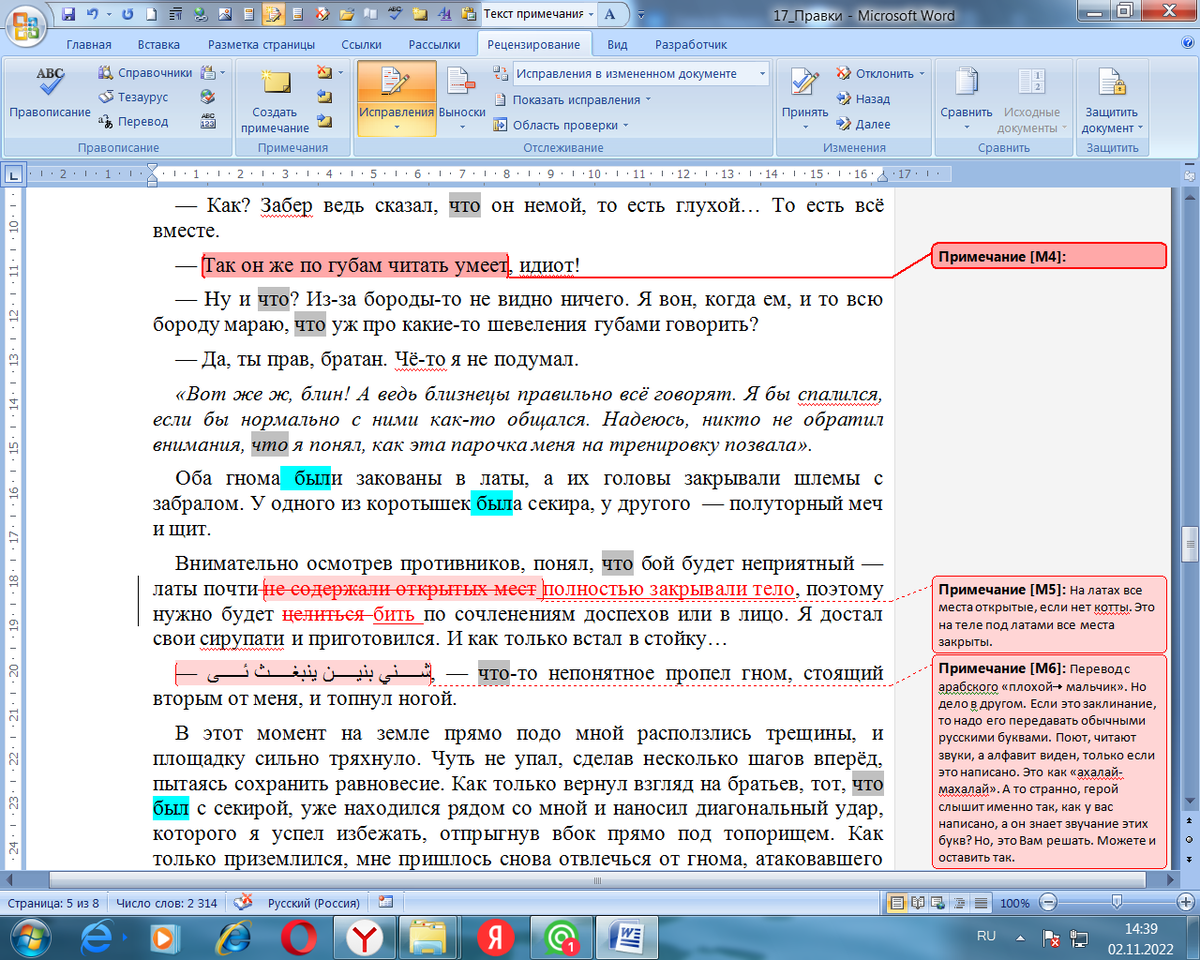Open the Разметка страницы tab
The image size is (1200, 960).
pyautogui.click(x=261, y=45)
